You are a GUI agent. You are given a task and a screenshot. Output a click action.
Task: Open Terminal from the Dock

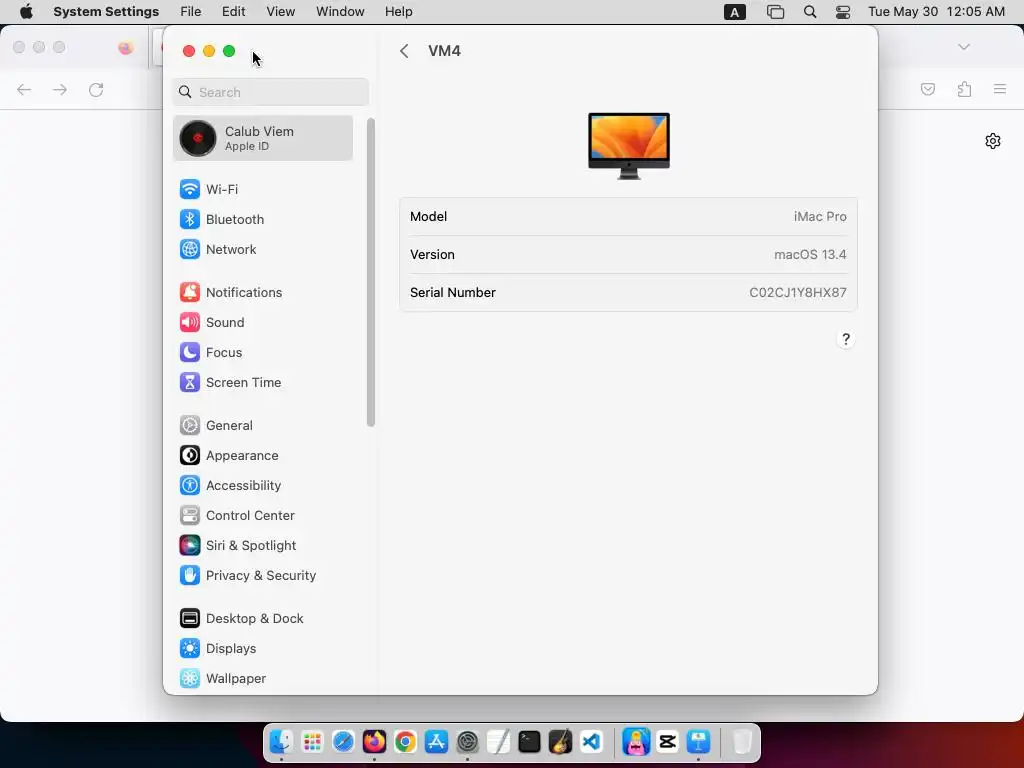point(529,742)
